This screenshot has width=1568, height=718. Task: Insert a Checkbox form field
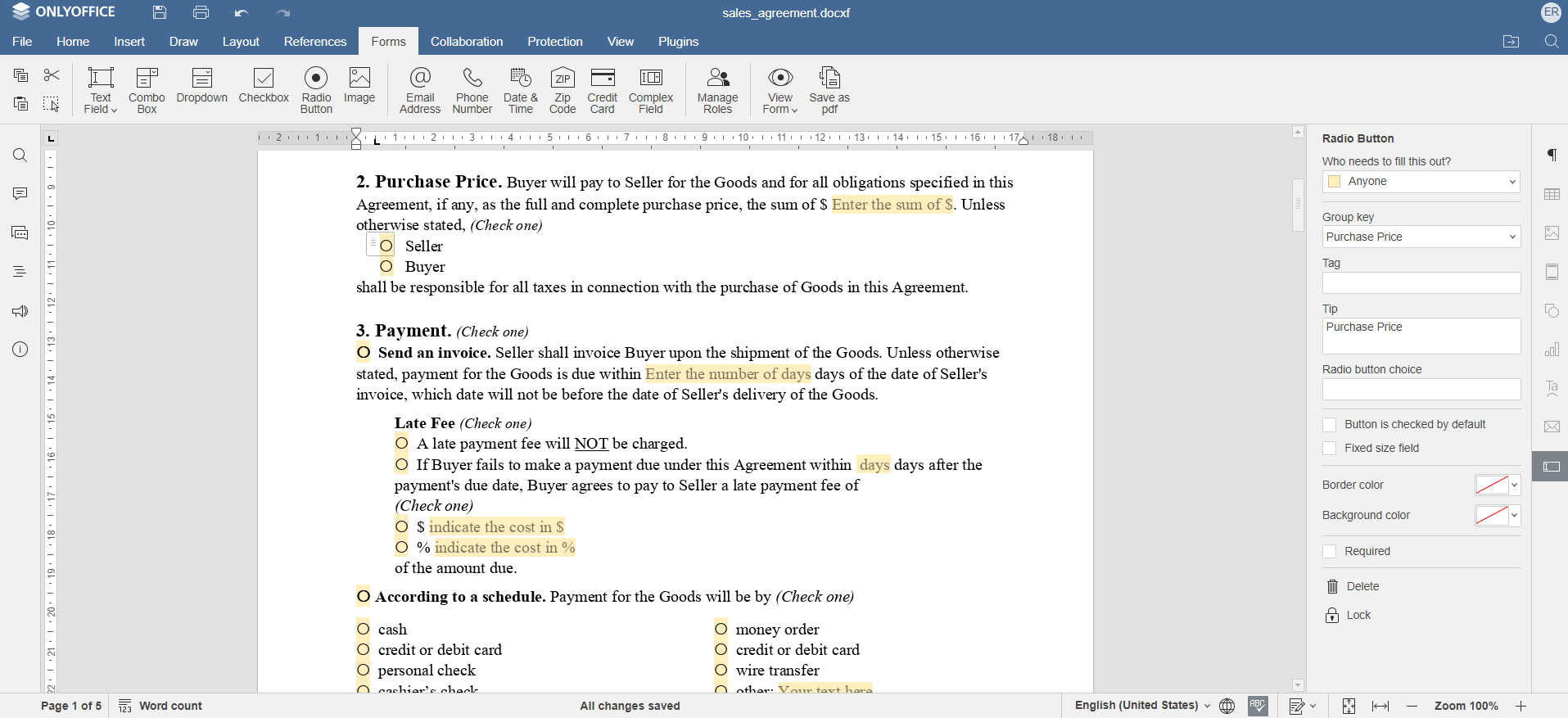click(264, 86)
